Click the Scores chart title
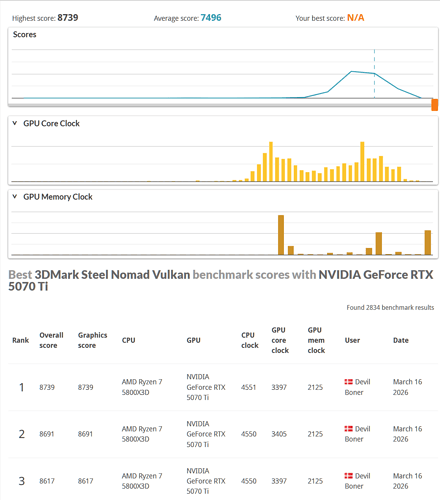 click(x=24, y=34)
